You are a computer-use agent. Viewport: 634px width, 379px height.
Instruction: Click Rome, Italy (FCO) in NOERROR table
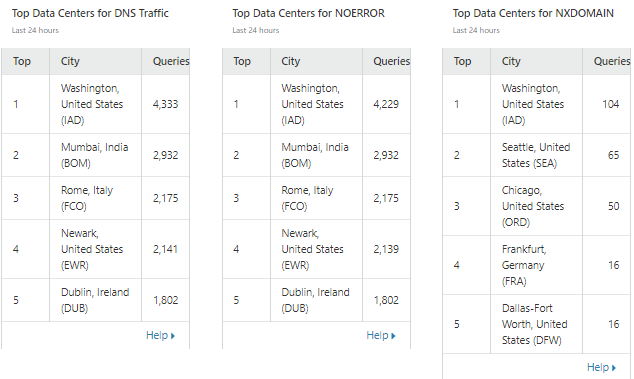click(307, 198)
